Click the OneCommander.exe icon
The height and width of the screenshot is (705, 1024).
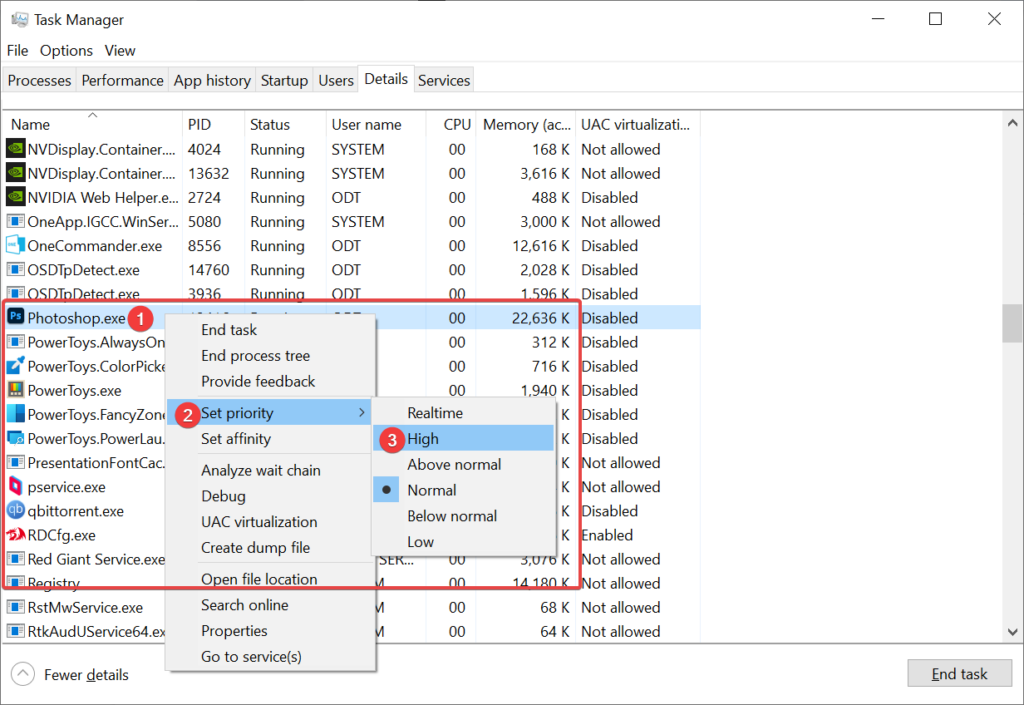click(16, 246)
